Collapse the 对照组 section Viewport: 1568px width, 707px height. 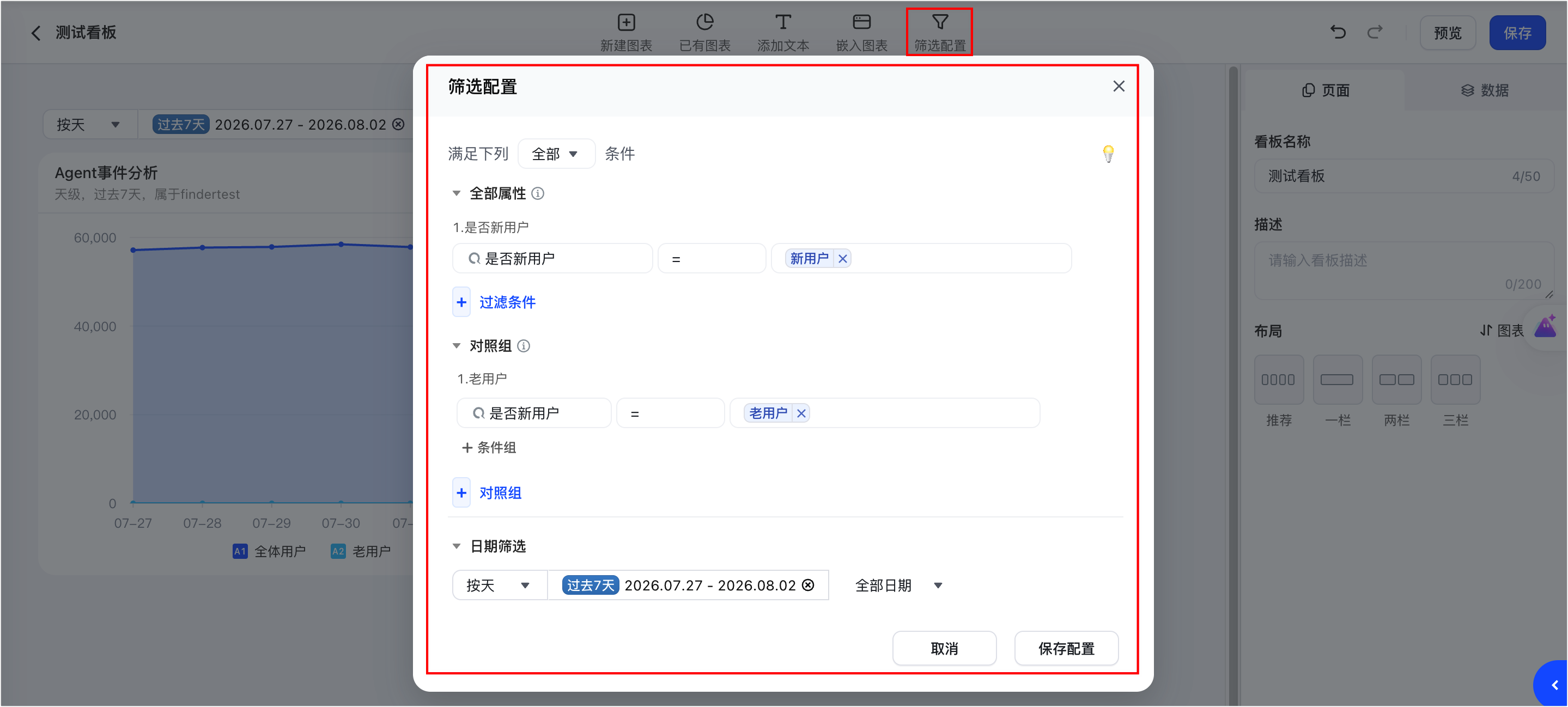[x=456, y=346]
